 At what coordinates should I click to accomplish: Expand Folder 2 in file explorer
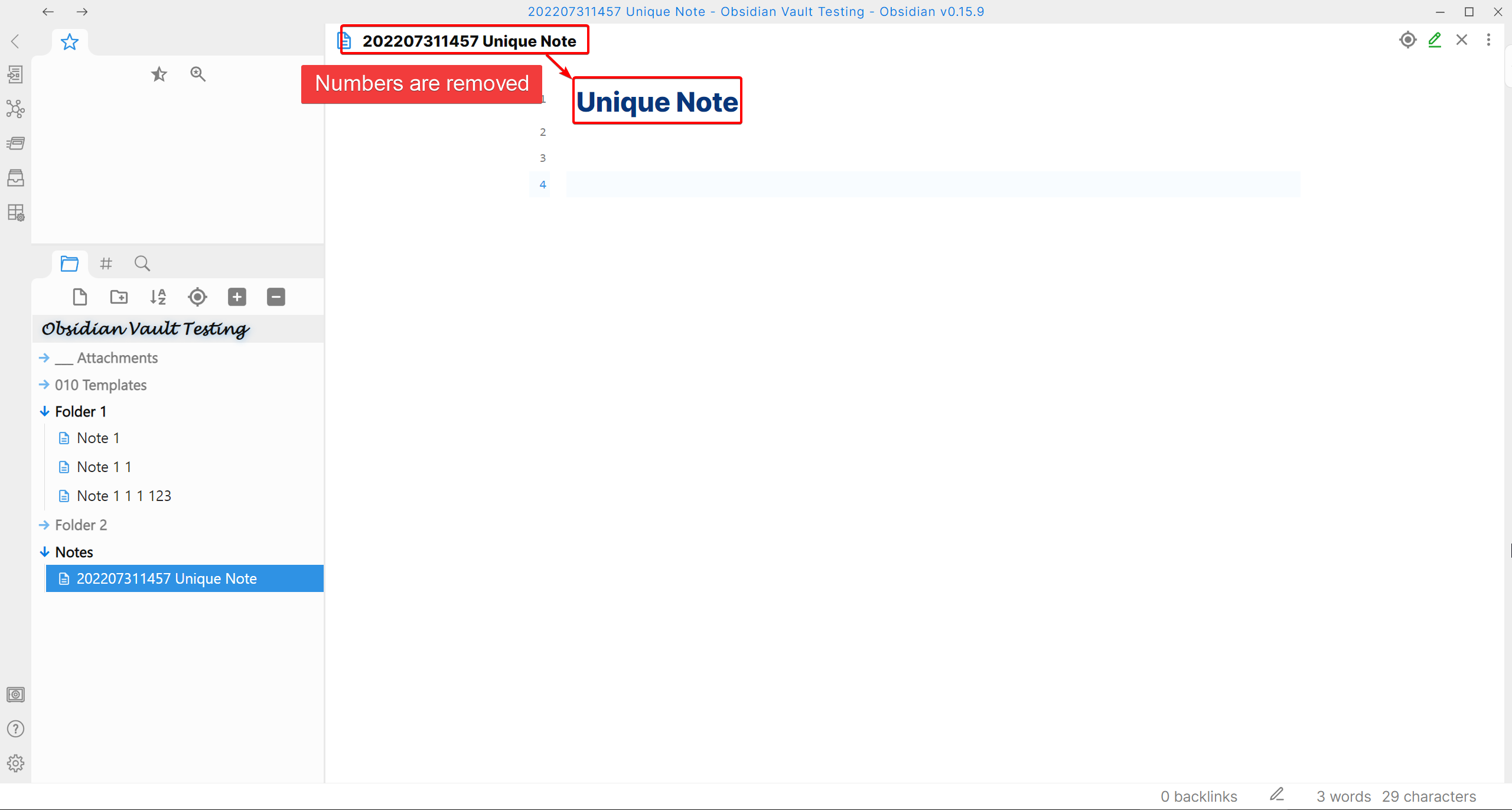tap(81, 525)
